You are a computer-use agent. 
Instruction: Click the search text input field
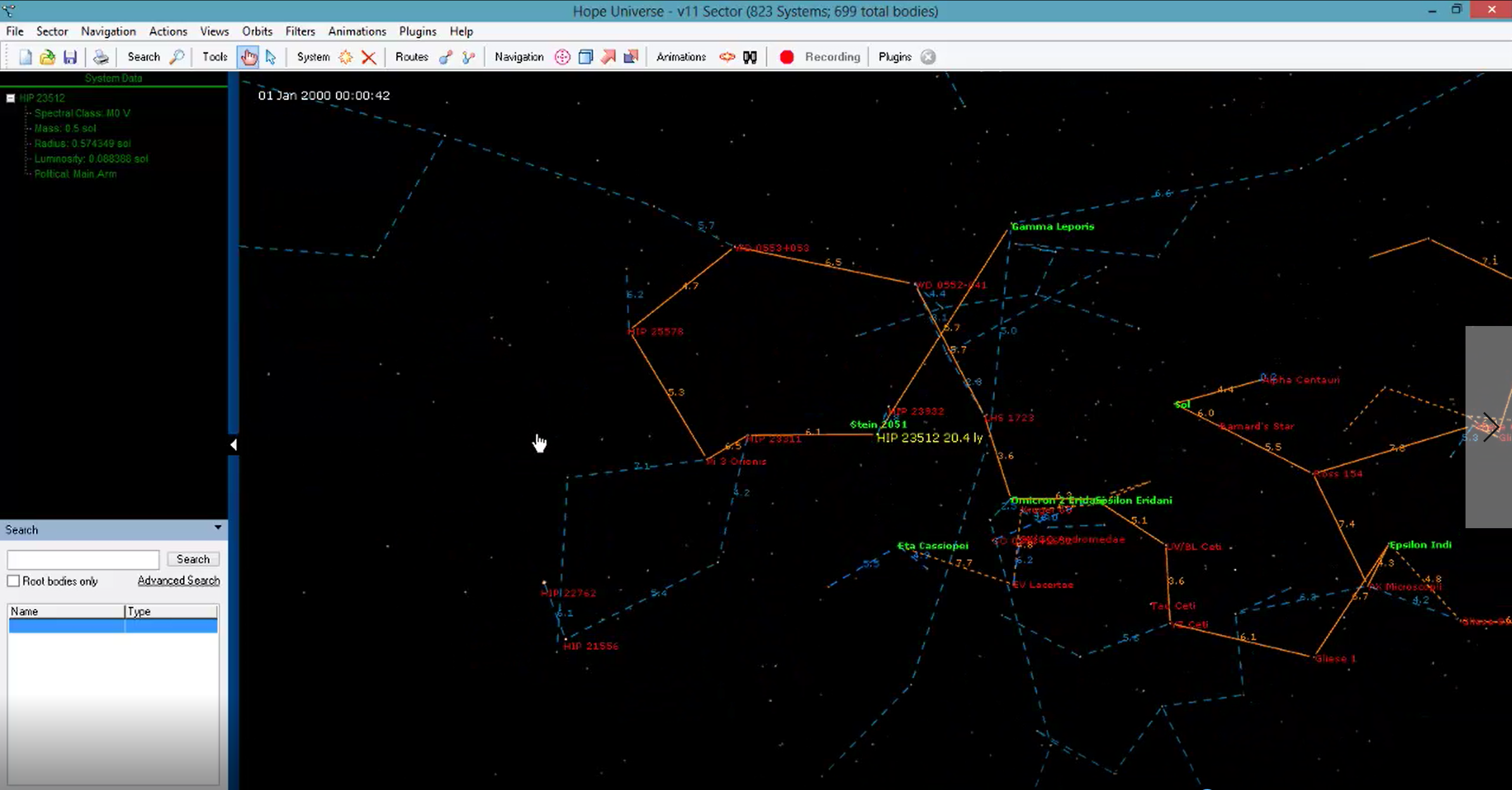[x=83, y=560]
